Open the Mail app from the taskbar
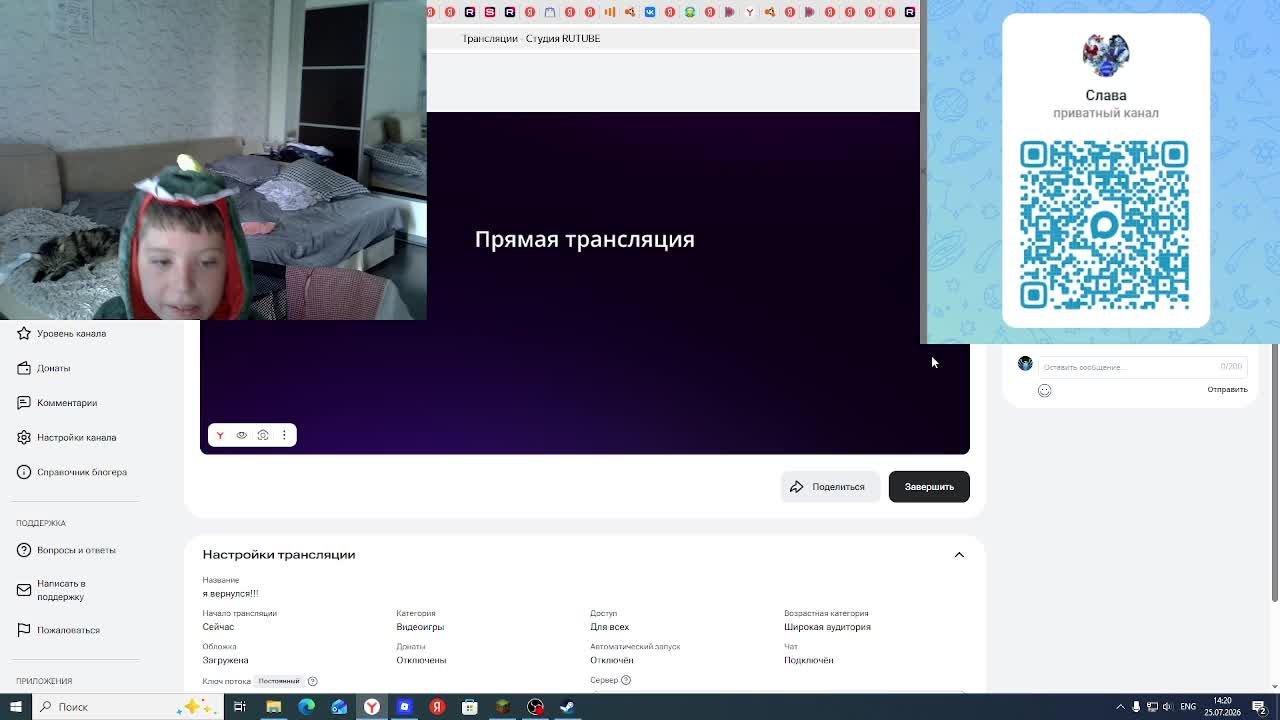Image resolution: width=1280 pixels, height=720 pixels. coord(339,707)
